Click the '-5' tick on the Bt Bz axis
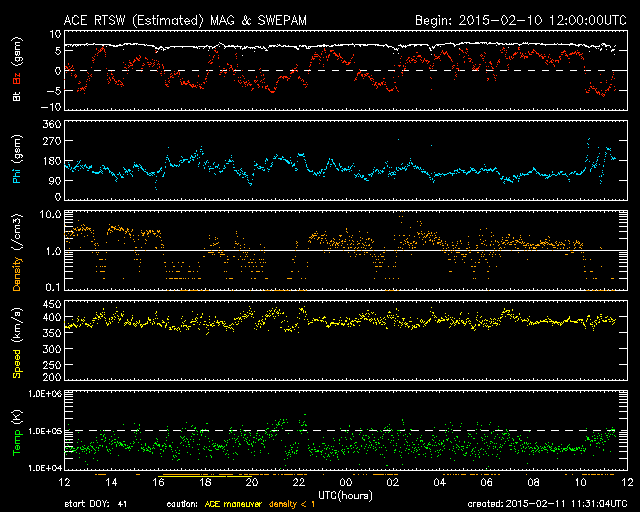640x512 pixels. coord(54,90)
